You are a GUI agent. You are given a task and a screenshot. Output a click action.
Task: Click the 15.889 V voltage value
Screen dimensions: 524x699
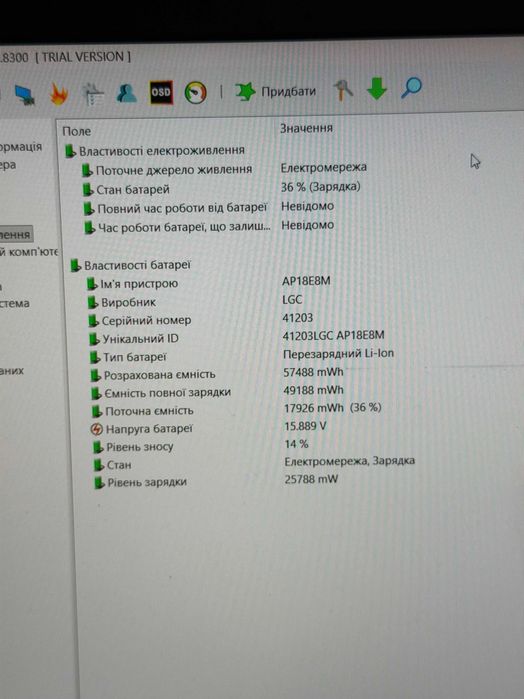tap(305, 426)
